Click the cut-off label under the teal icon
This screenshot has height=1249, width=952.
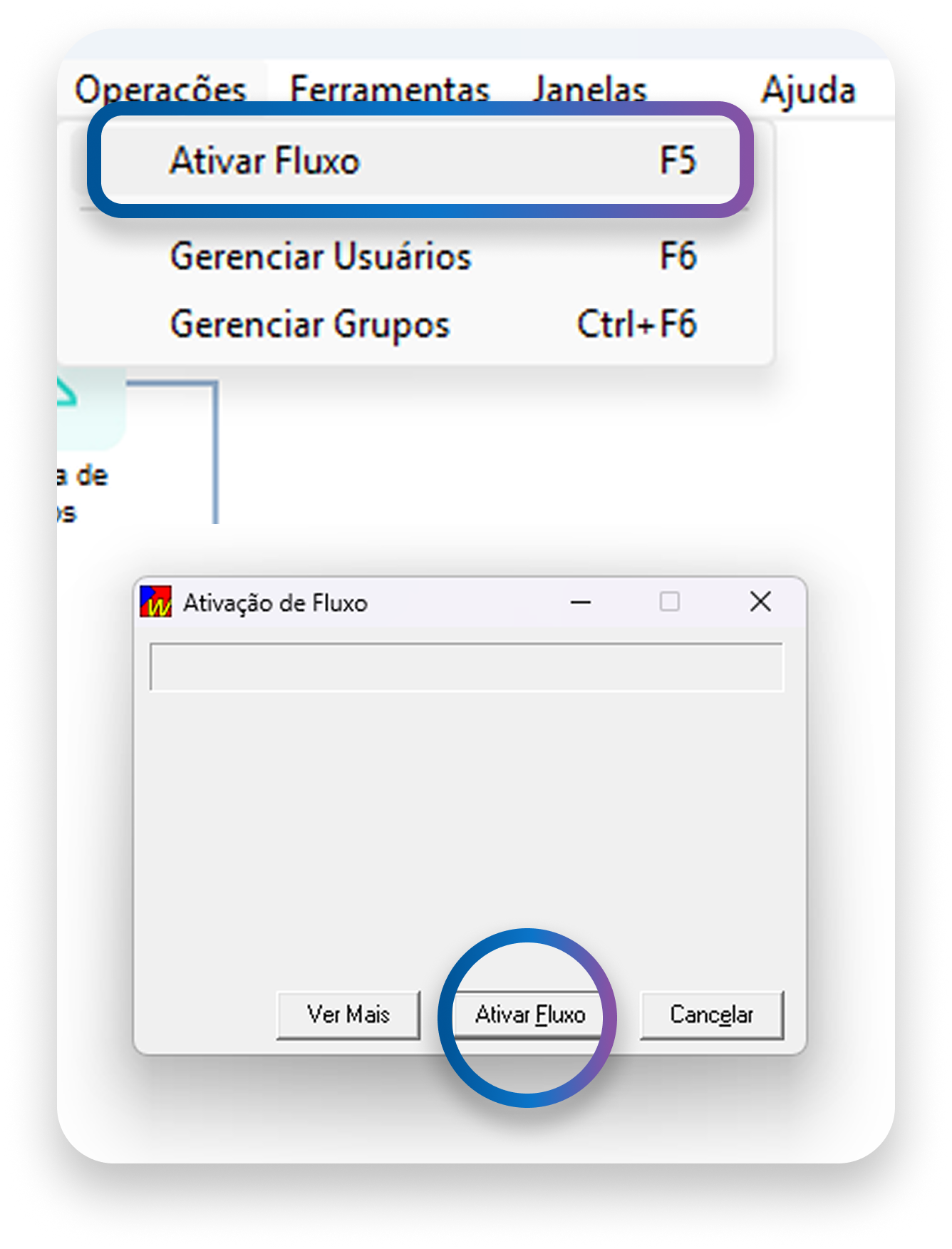point(82,493)
